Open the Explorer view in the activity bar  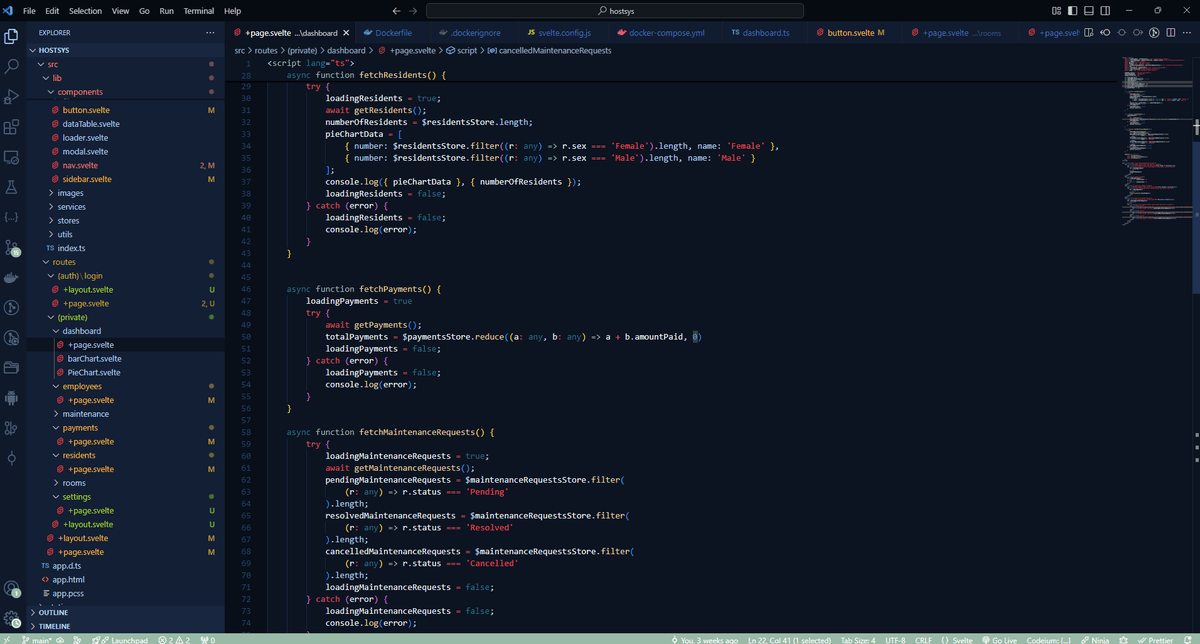[x=12, y=36]
